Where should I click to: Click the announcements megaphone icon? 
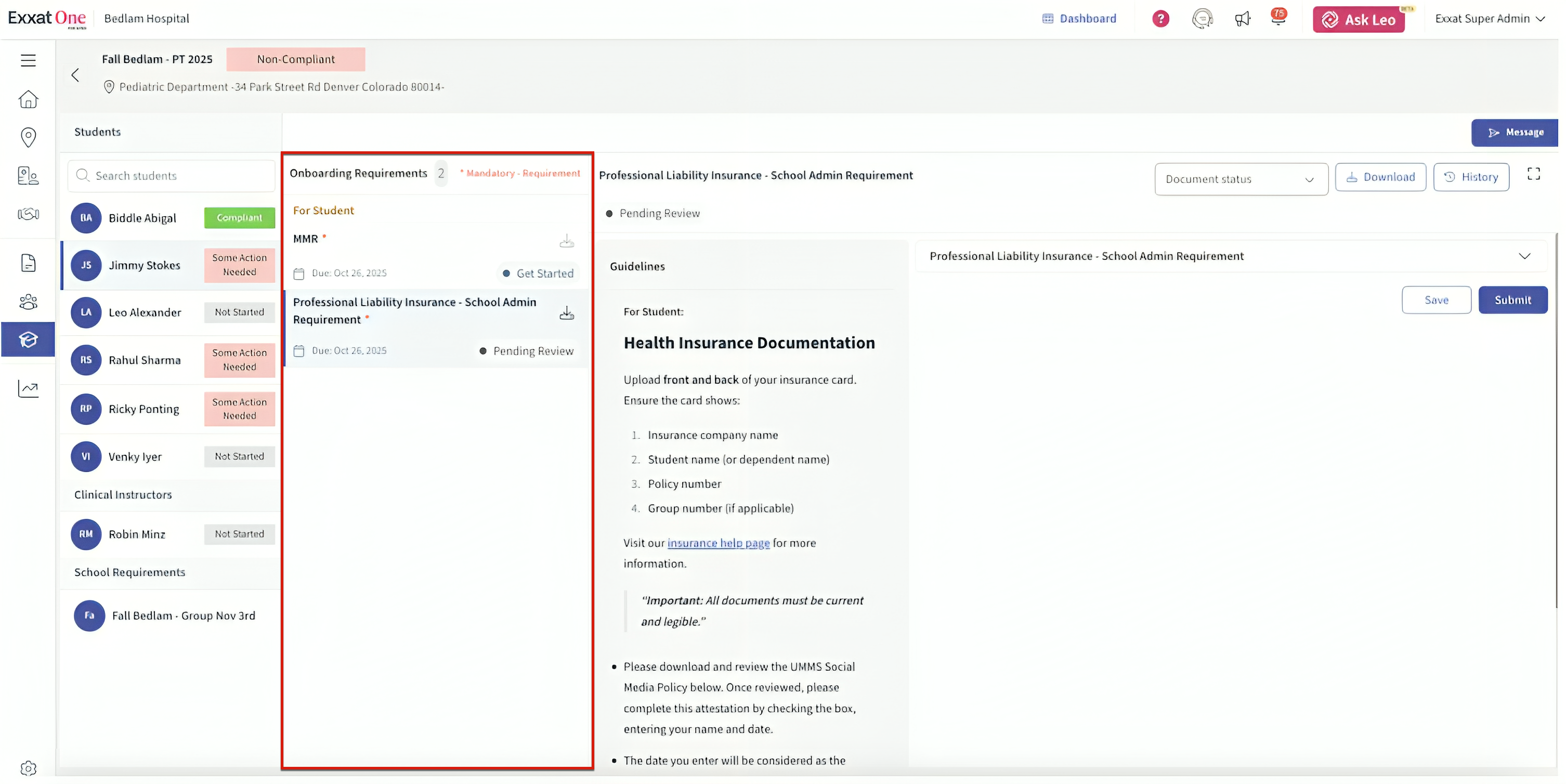coord(1242,19)
